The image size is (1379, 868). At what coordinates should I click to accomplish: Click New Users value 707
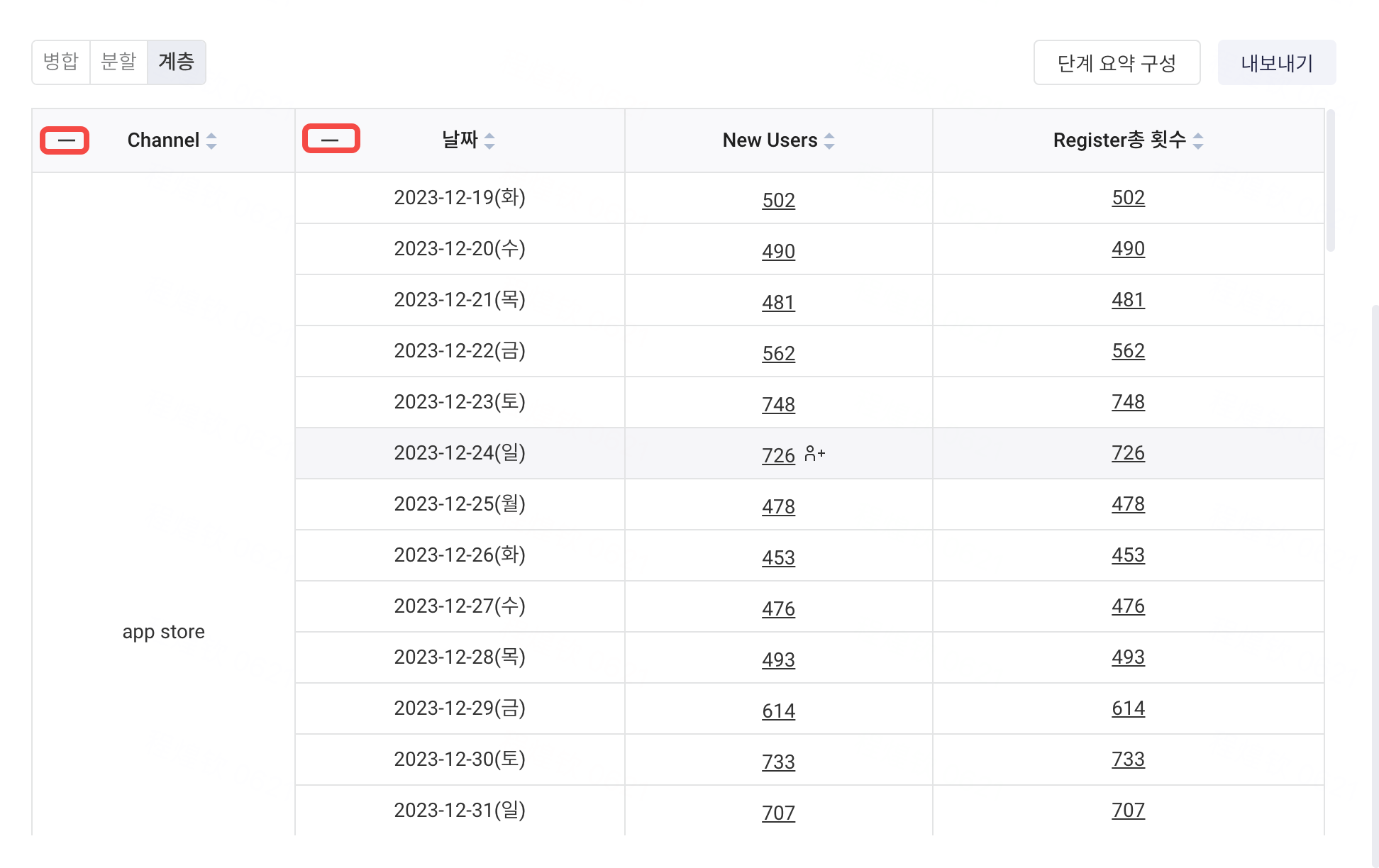tap(778, 813)
